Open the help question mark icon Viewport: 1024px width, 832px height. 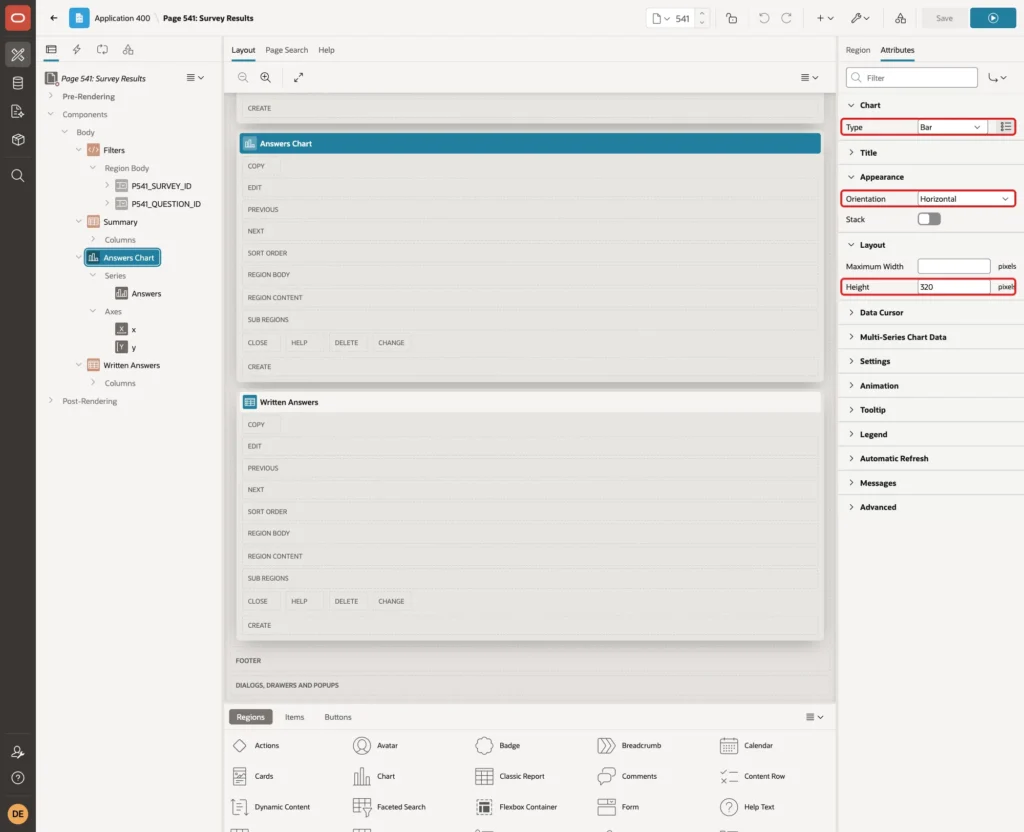coord(18,778)
